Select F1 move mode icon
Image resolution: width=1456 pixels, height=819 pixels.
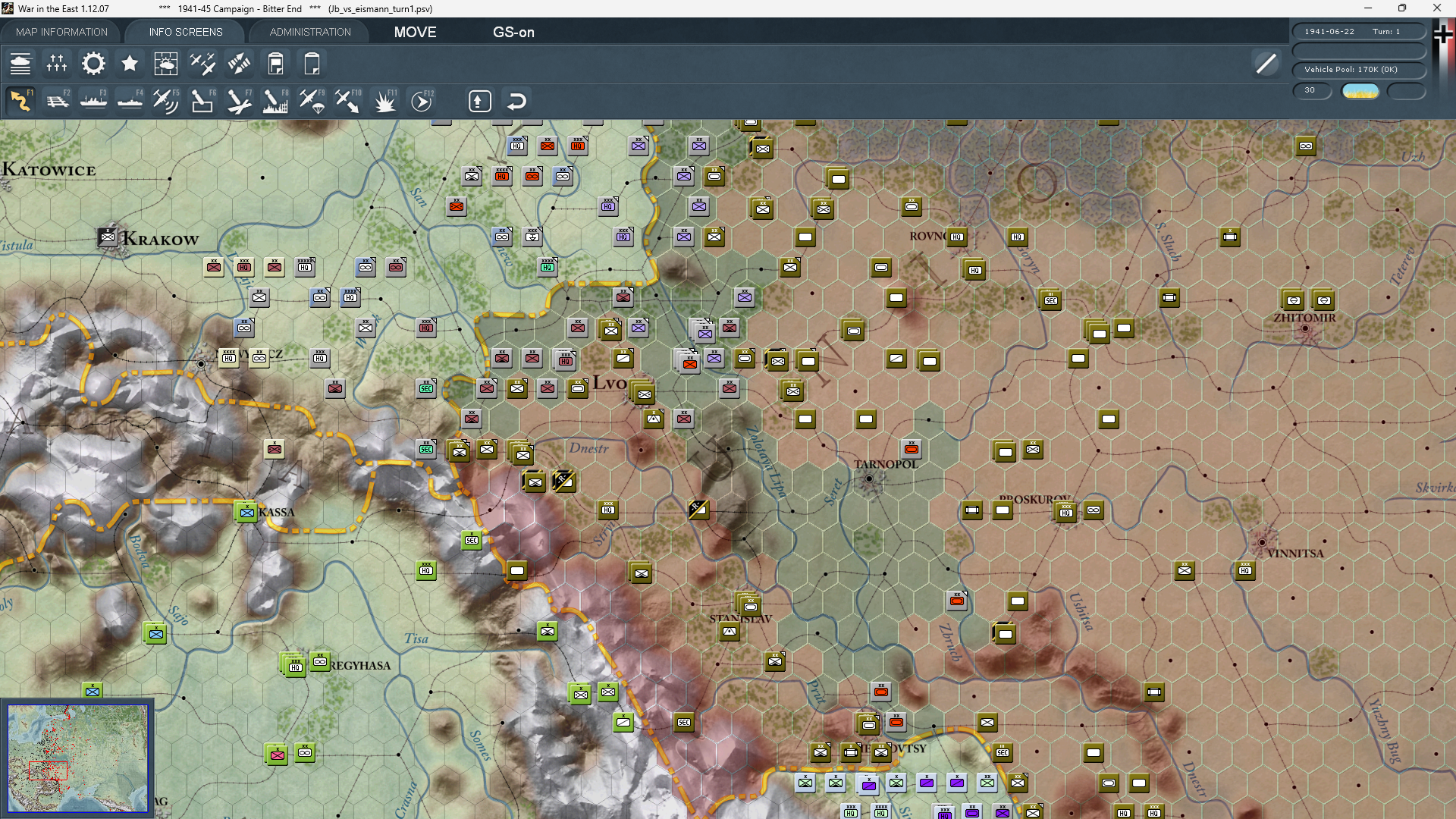click(20, 101)
